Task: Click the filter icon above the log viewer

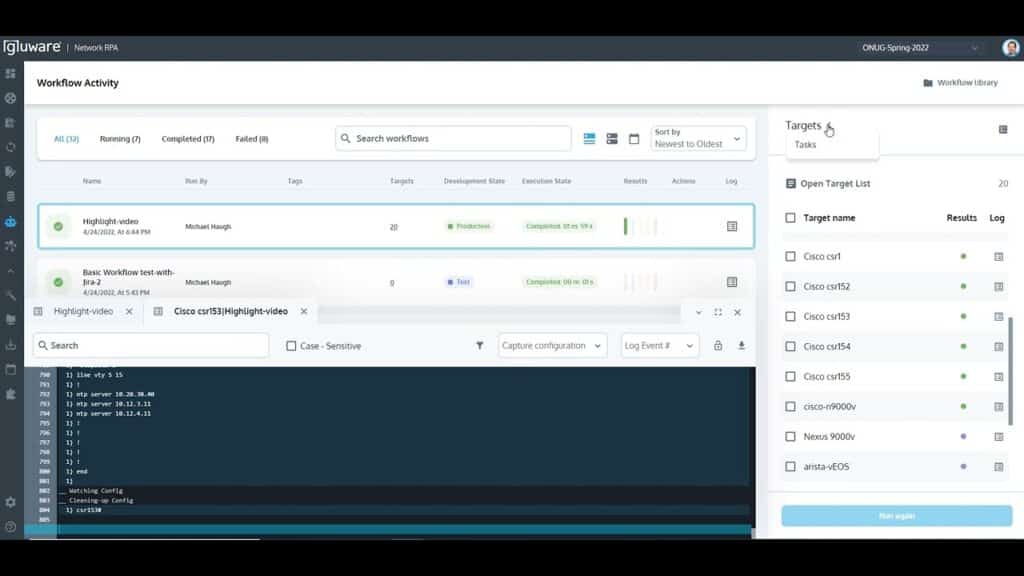Action: click(x=481, y=344)
